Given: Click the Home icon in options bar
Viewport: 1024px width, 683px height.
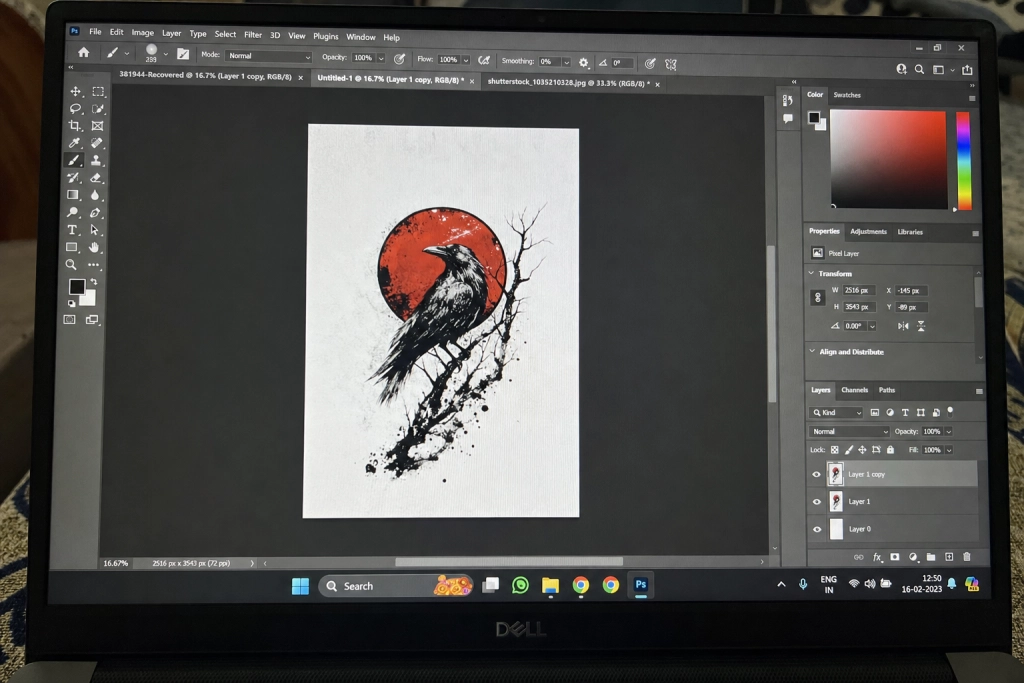Looking at the screenshot, I should coord(84,52).
